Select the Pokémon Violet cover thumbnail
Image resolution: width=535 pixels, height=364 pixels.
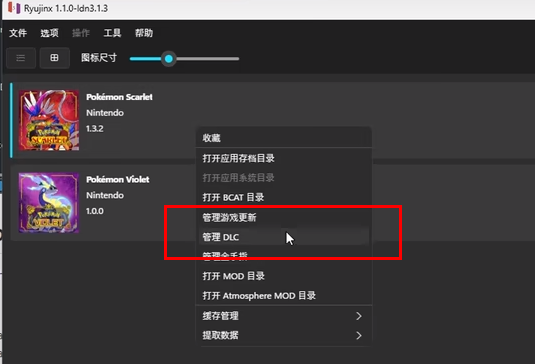click(49, 203)
